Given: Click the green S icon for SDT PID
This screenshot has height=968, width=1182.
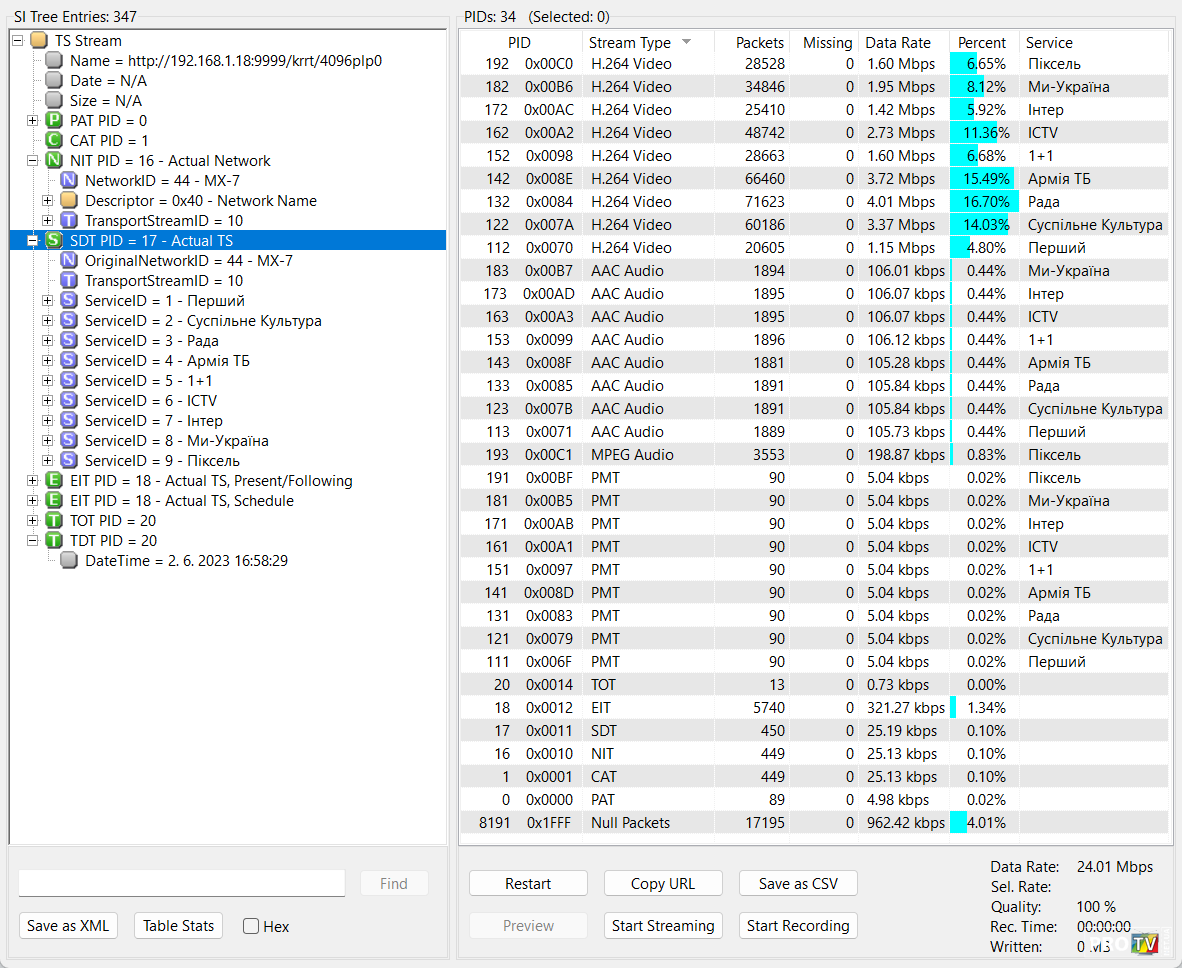Looking at the screenshot, I should tap(54, 241).
